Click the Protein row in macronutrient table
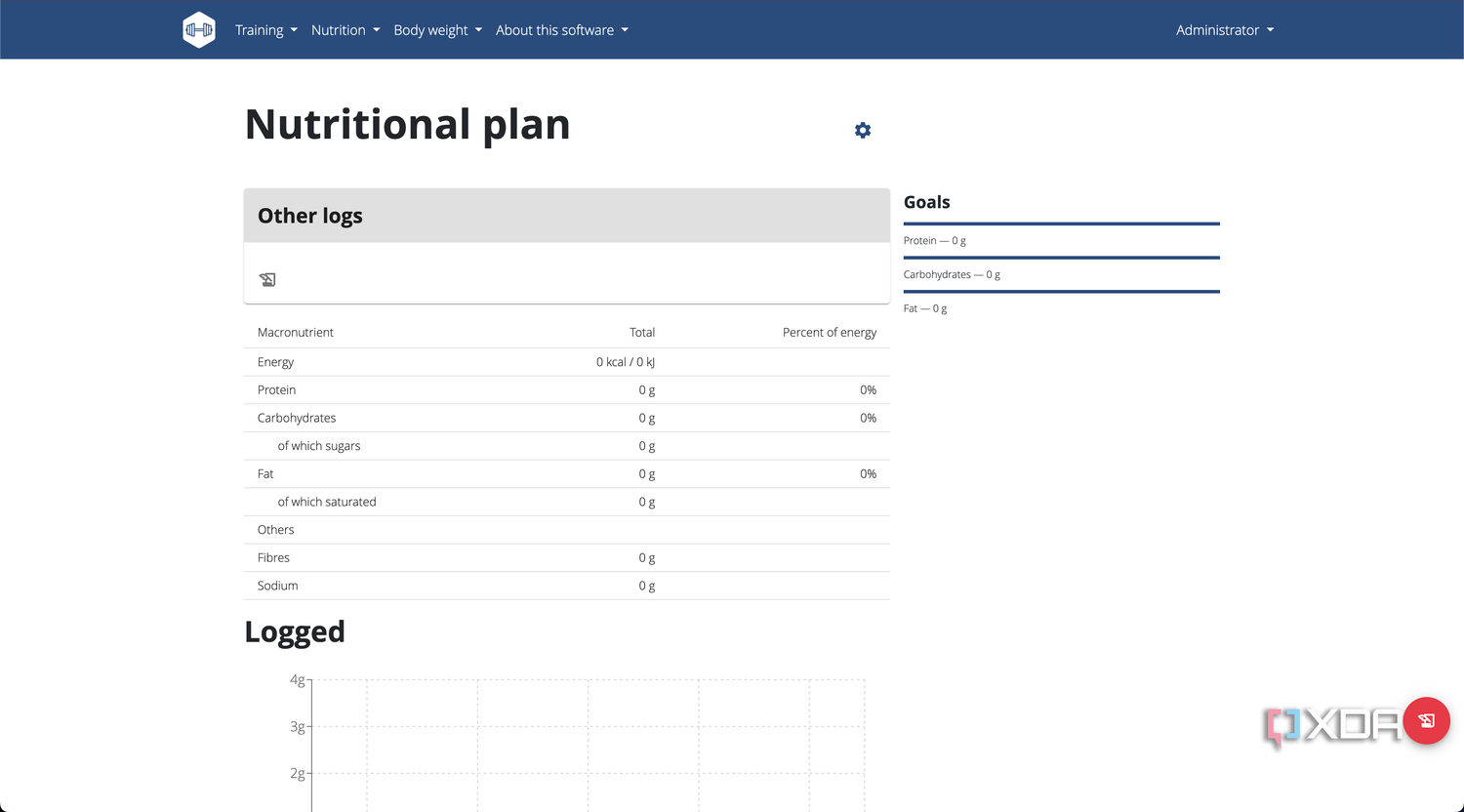 click(567, 390)
